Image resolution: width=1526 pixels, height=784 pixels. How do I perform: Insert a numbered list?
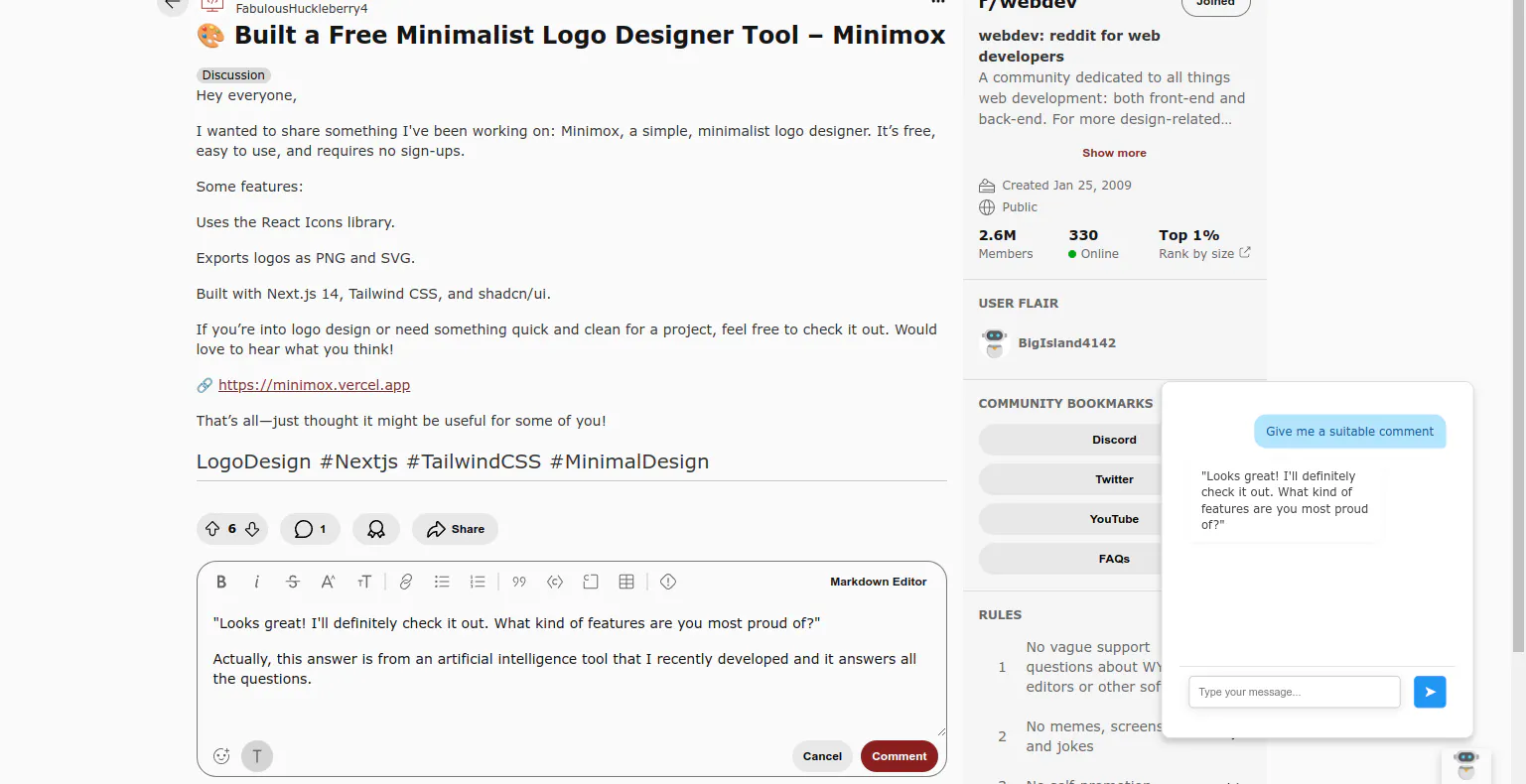(x=478, y=583)
